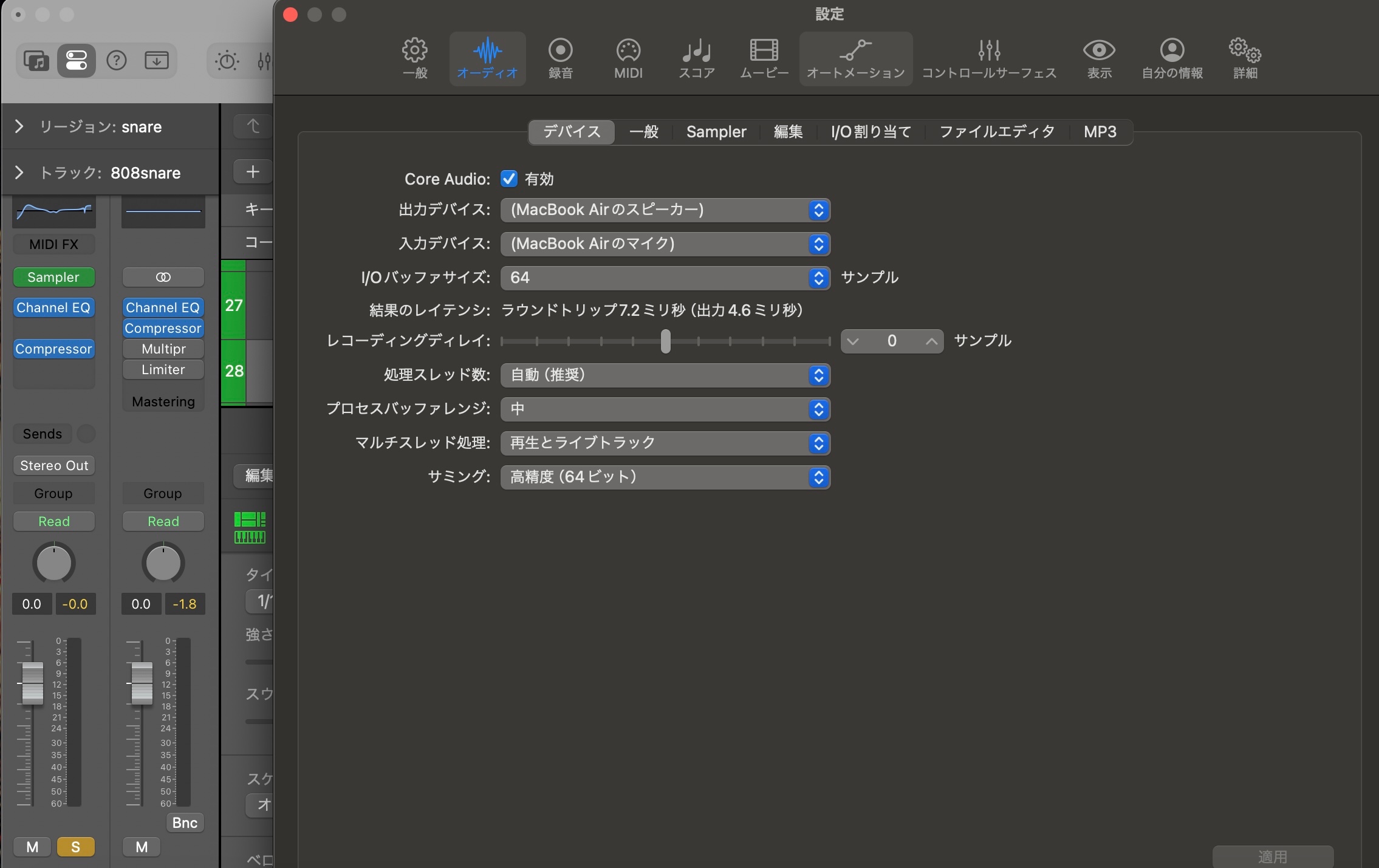The width and height of the screenshot is (1379, 868).
Task: Open the 録音 (Recording) settings pane
Action: tap(560, 58)
